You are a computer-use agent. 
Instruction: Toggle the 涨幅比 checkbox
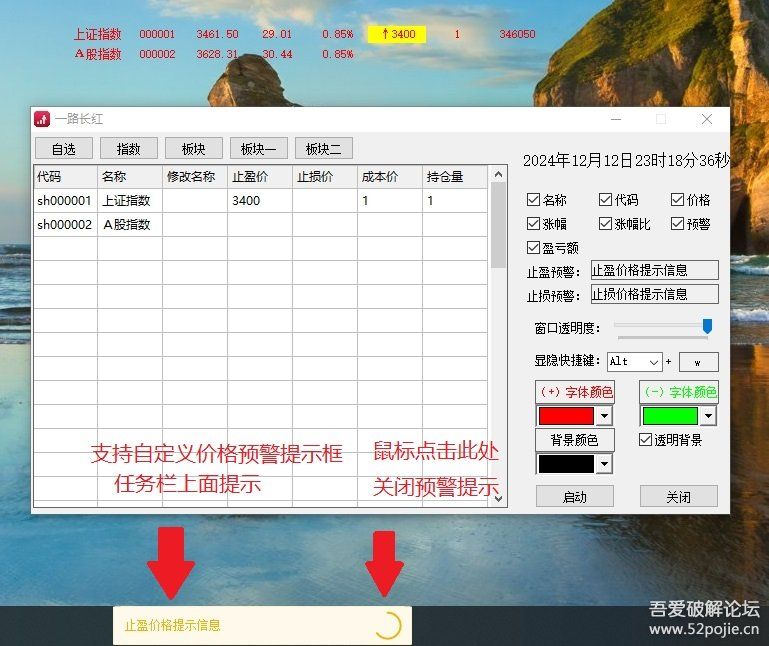point(606,224)
